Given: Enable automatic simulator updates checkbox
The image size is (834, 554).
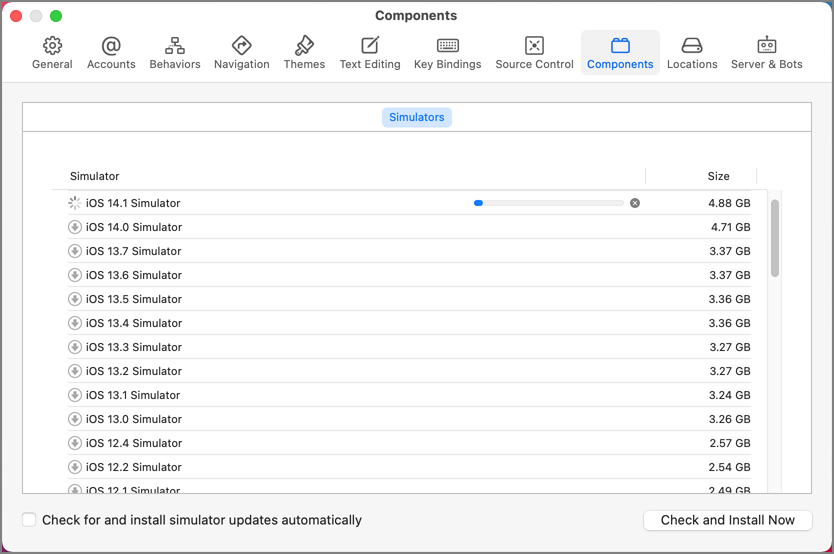Looking at the screenshot, I should pyautogui.click(x=29, y=519).
